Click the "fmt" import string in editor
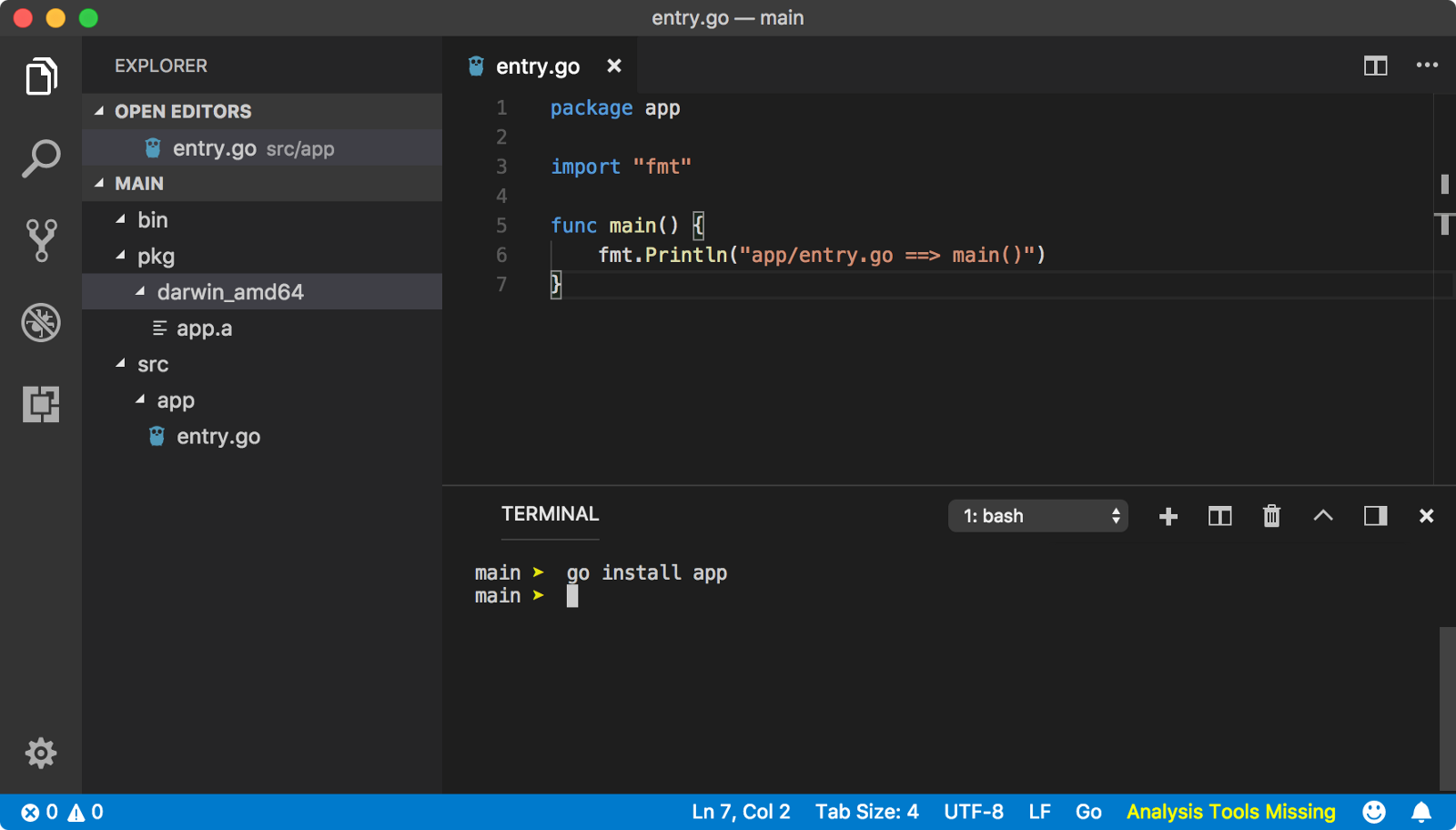The image size is (1456, 830). tap(662, 167)
